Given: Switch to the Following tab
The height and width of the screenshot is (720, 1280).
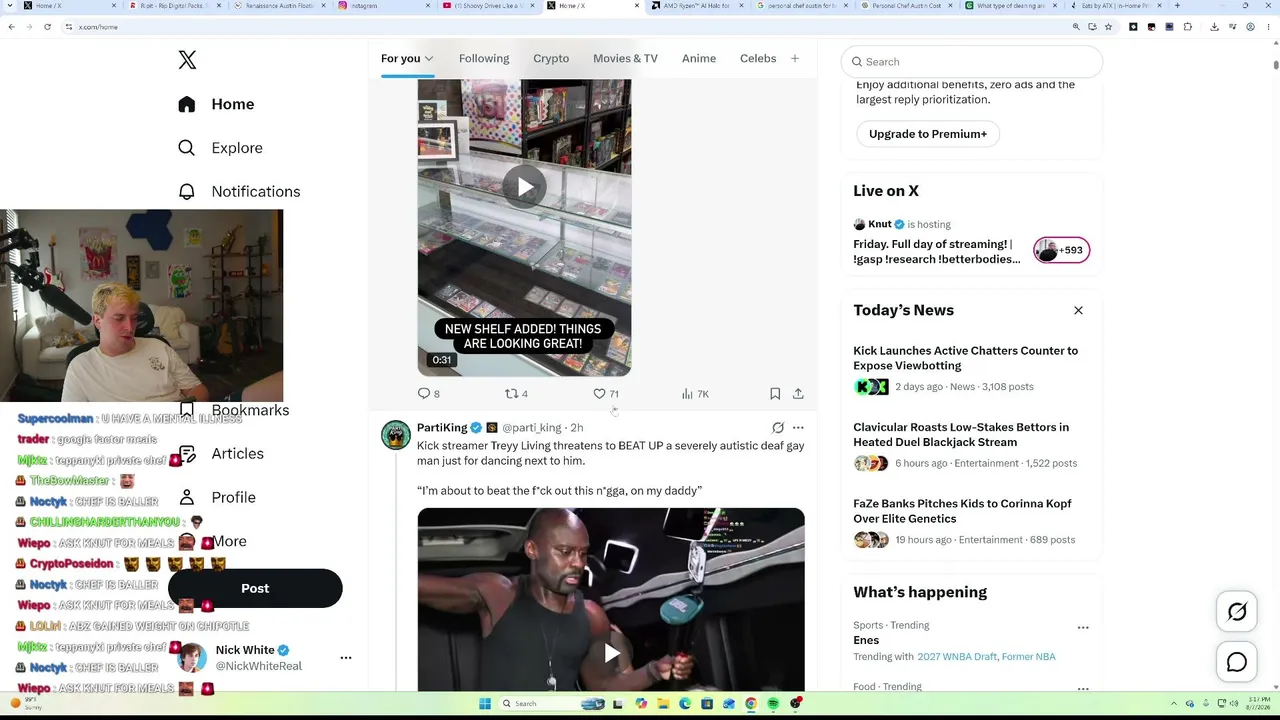Looking at the screenshot, I should 484,58.
